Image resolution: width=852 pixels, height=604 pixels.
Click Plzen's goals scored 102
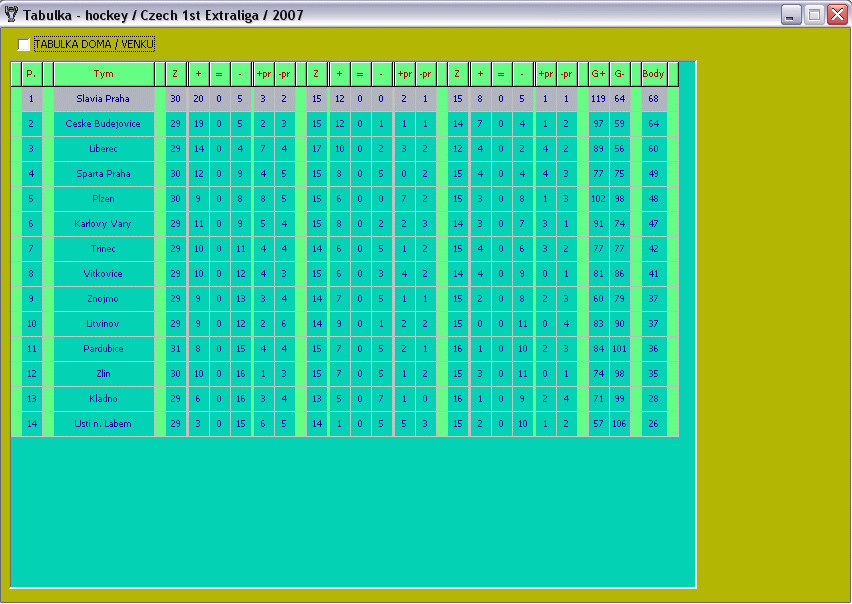point(598,199)
